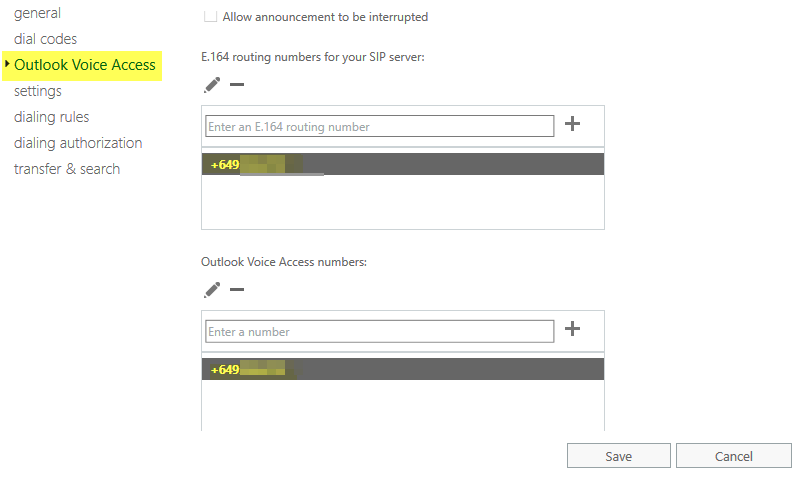Cancel the dial plan changes

click(733, 456)
